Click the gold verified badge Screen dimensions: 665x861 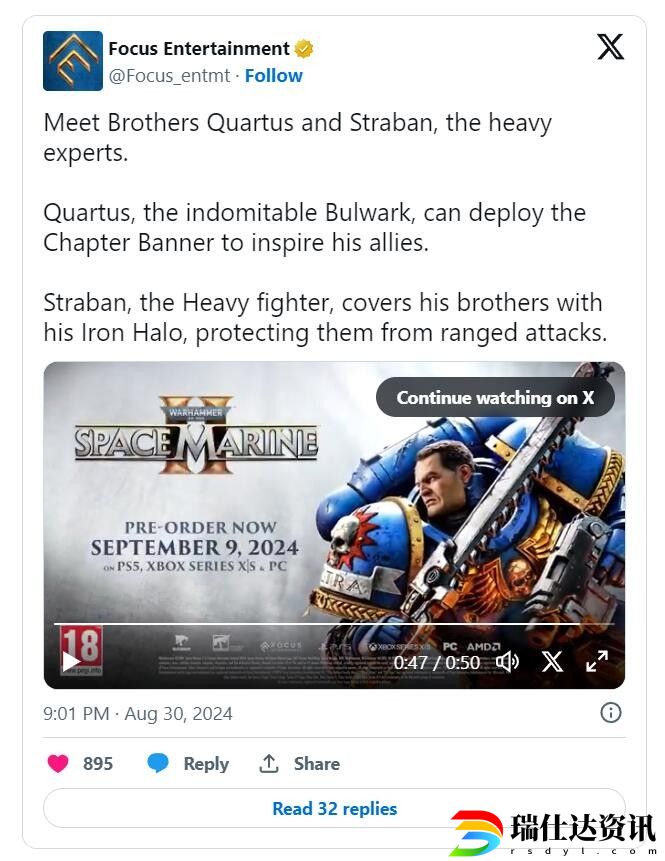point(304,49)
